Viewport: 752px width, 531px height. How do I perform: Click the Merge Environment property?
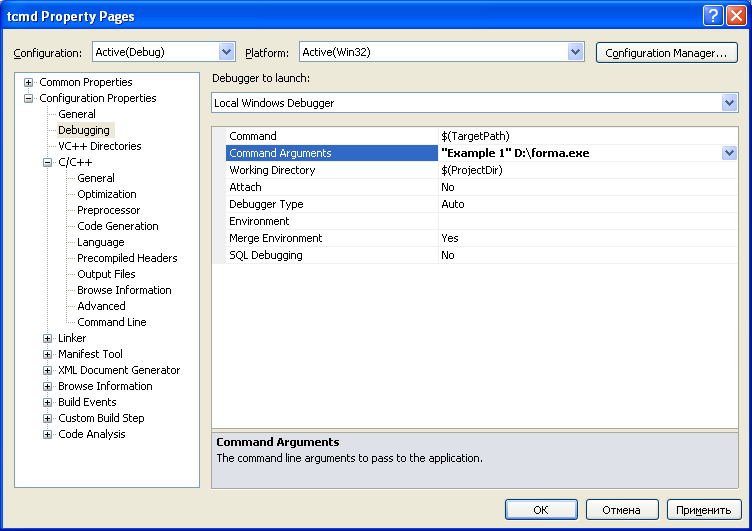coord(332,238)
